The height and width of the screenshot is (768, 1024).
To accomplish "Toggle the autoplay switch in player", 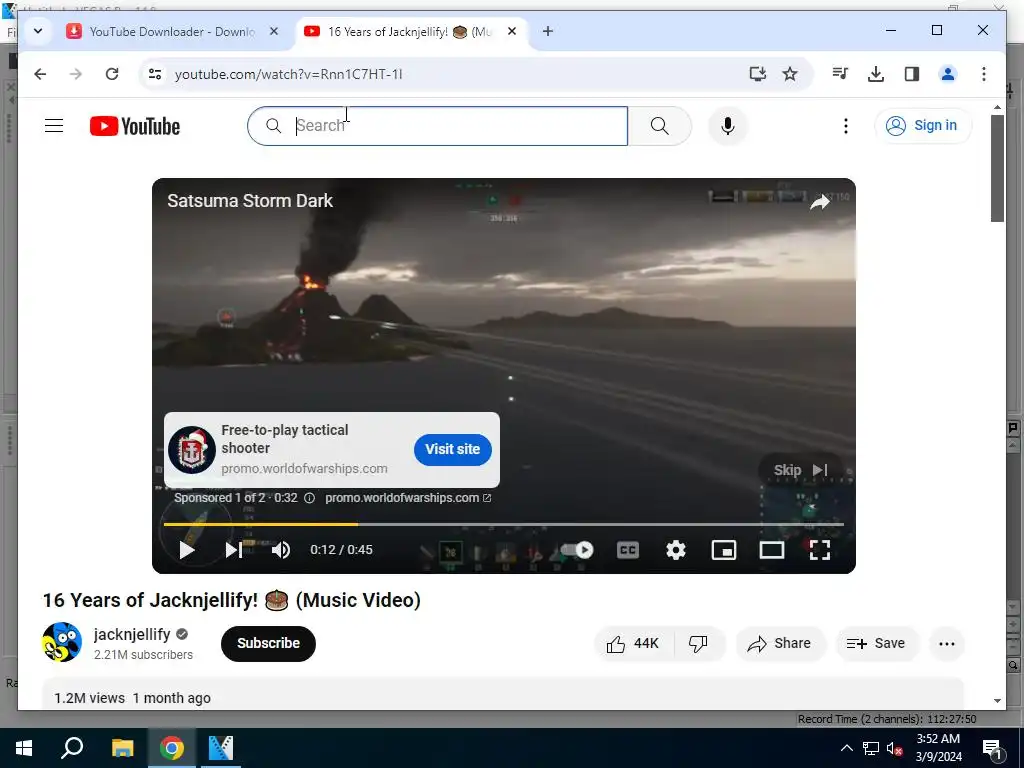I will click(577, 550).
